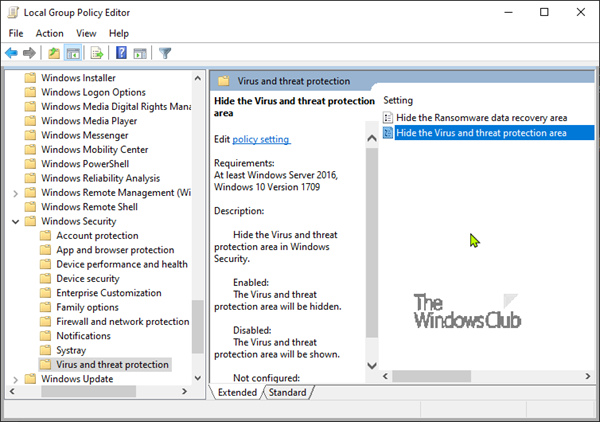Click the Systray folder icon

(x=46, y=350)
